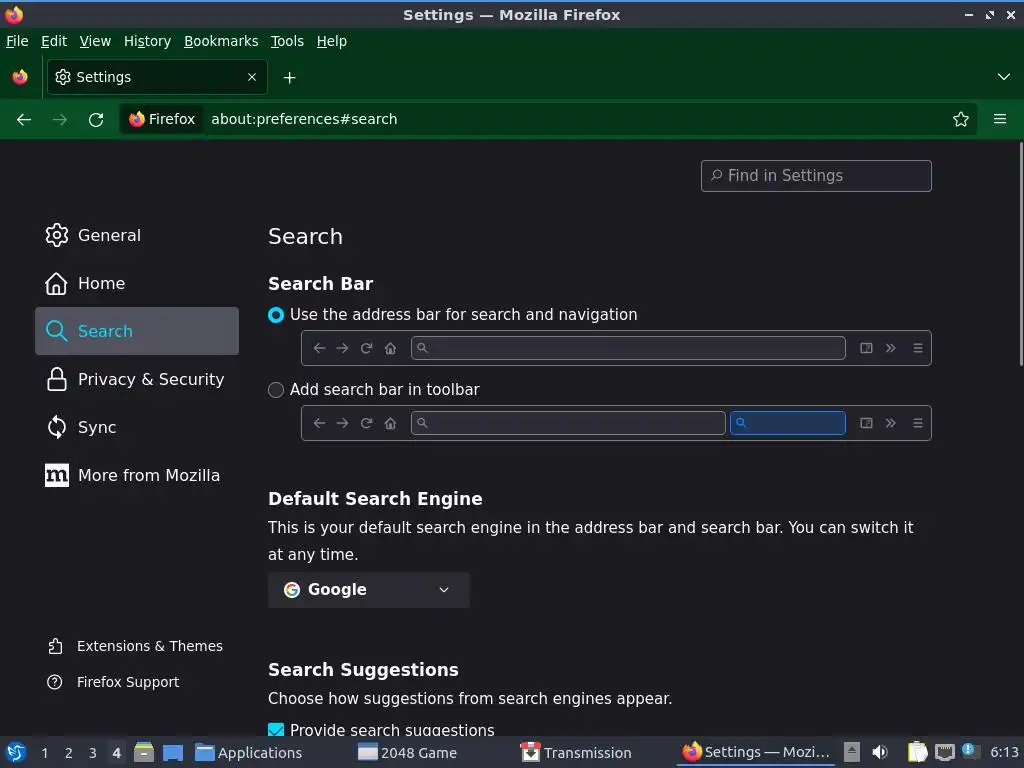The width and height of the screenshot is (1024, 768).
Task: Click the file manager drawer icon in taskbar
Action: [x=144, y=752]
